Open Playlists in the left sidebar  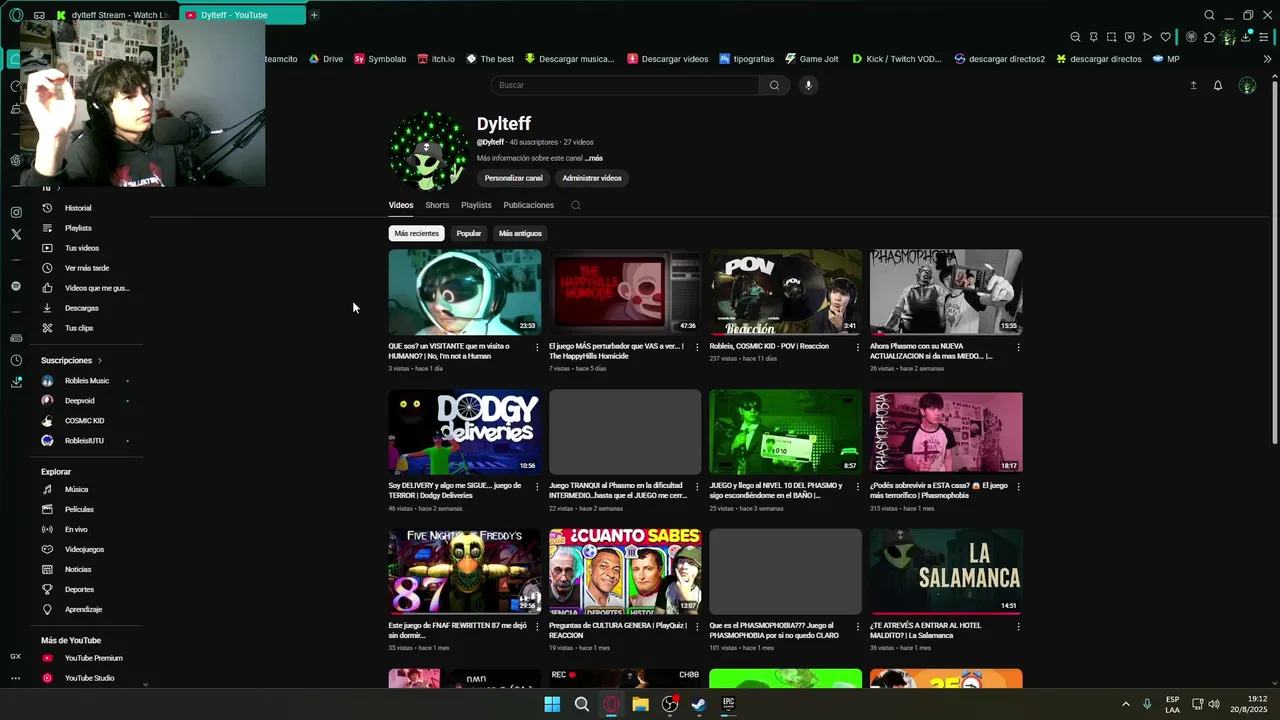pos(78,228)
